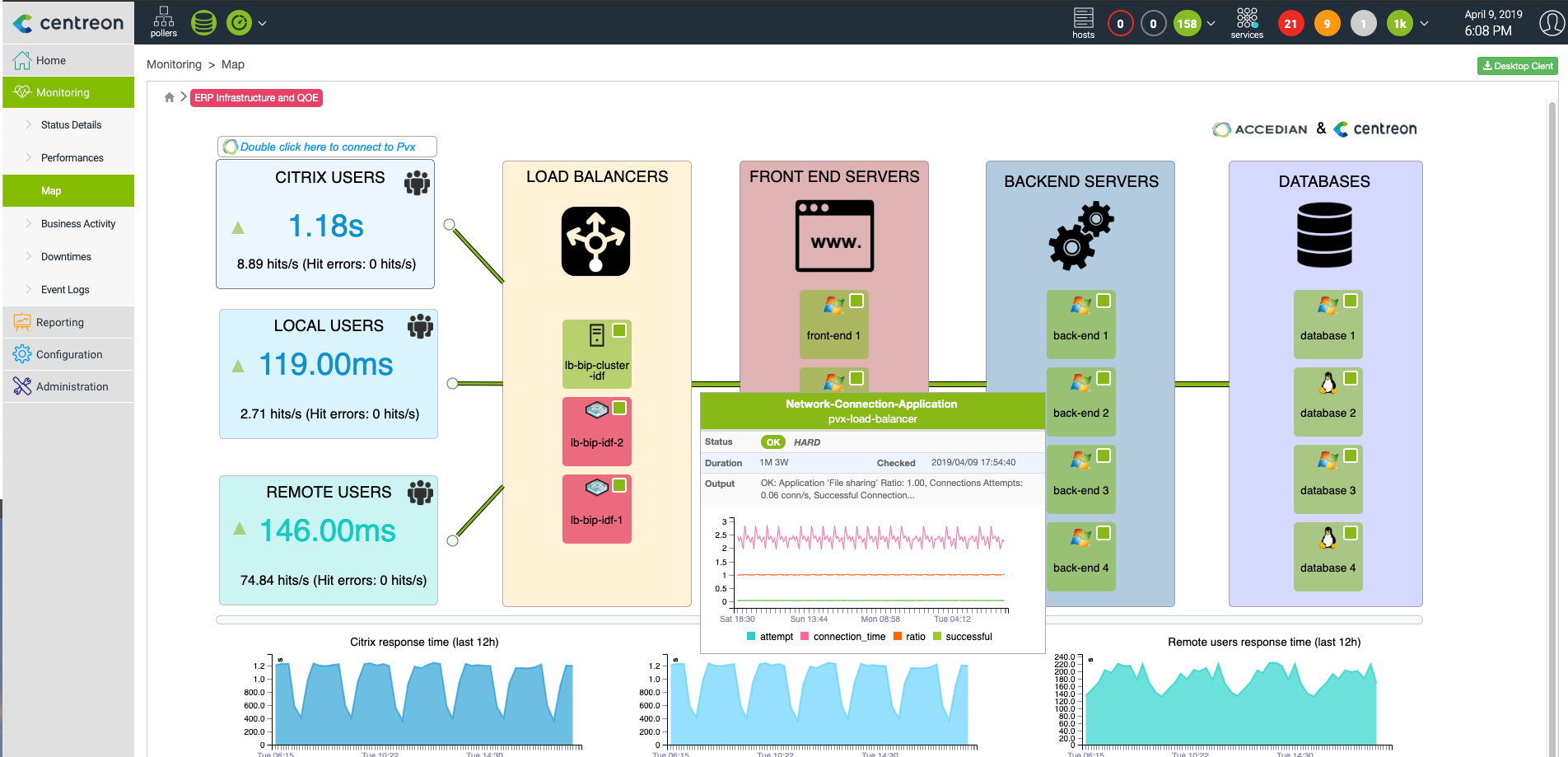Image resolution: width=1568 pixels, height=757 pixels.
Task: Click the green database status icon
Action: 203,23
